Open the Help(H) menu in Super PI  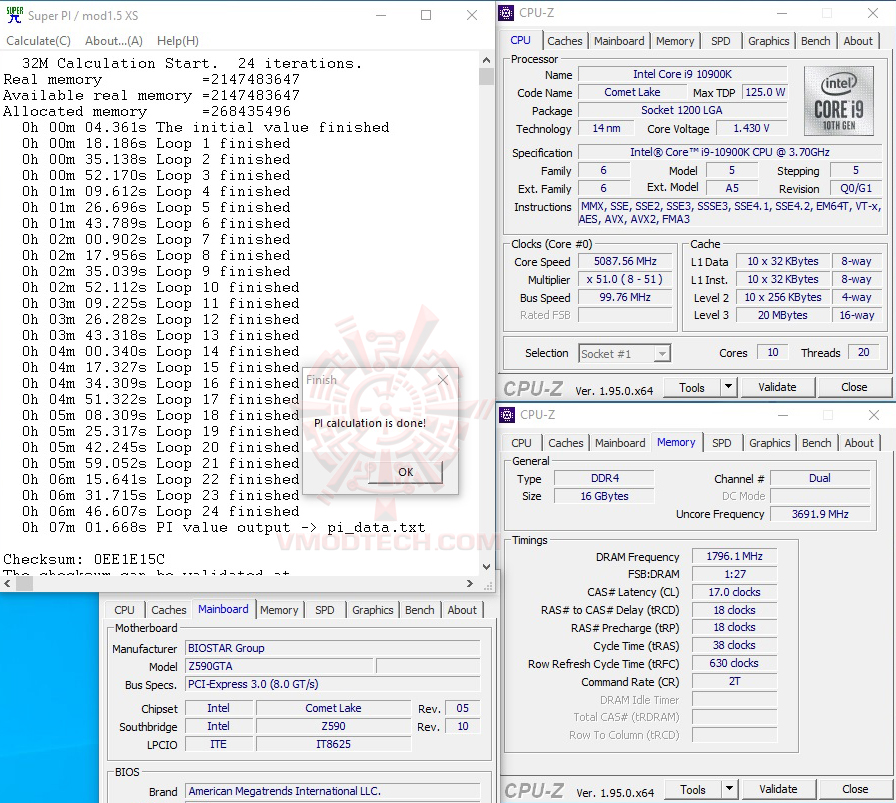[x=178, y=41]
